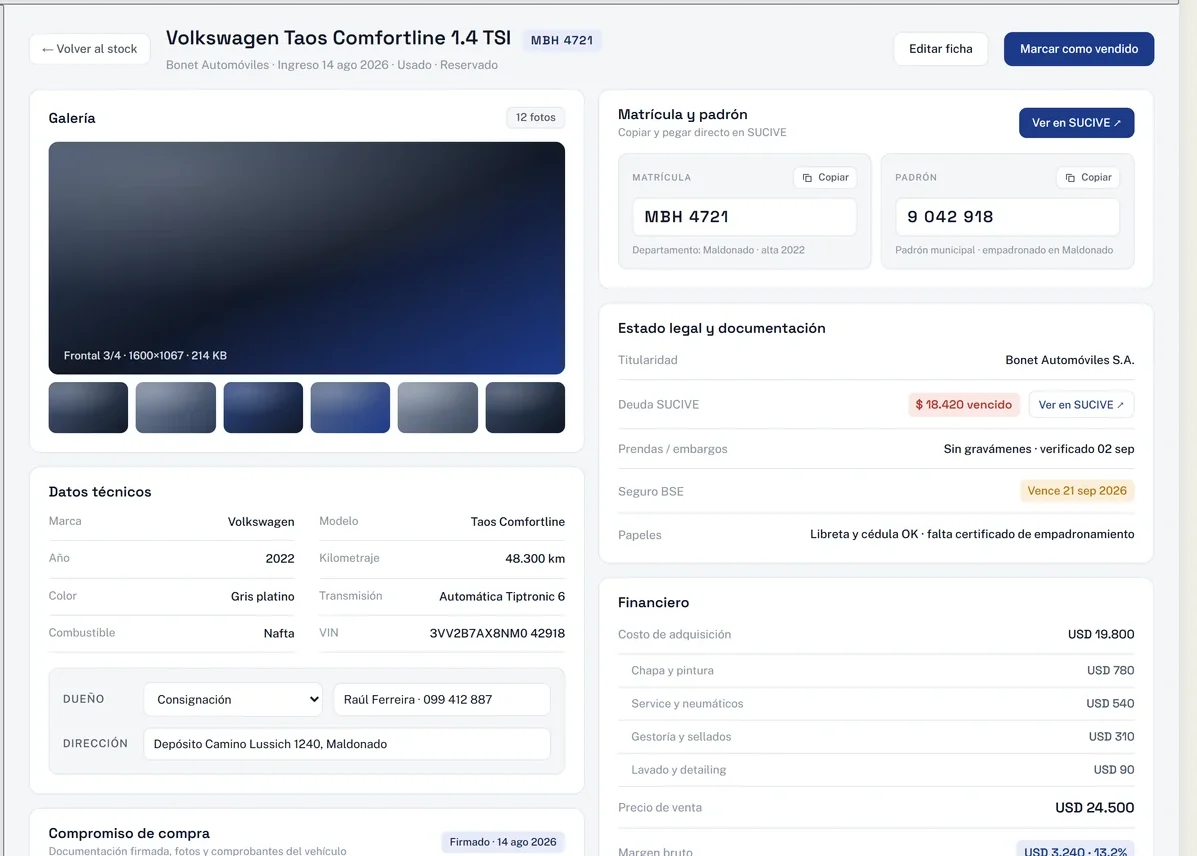
Task: Click the Padrón municipal empadronado en Maldonado note
Action: click(x=1004, y=250)
